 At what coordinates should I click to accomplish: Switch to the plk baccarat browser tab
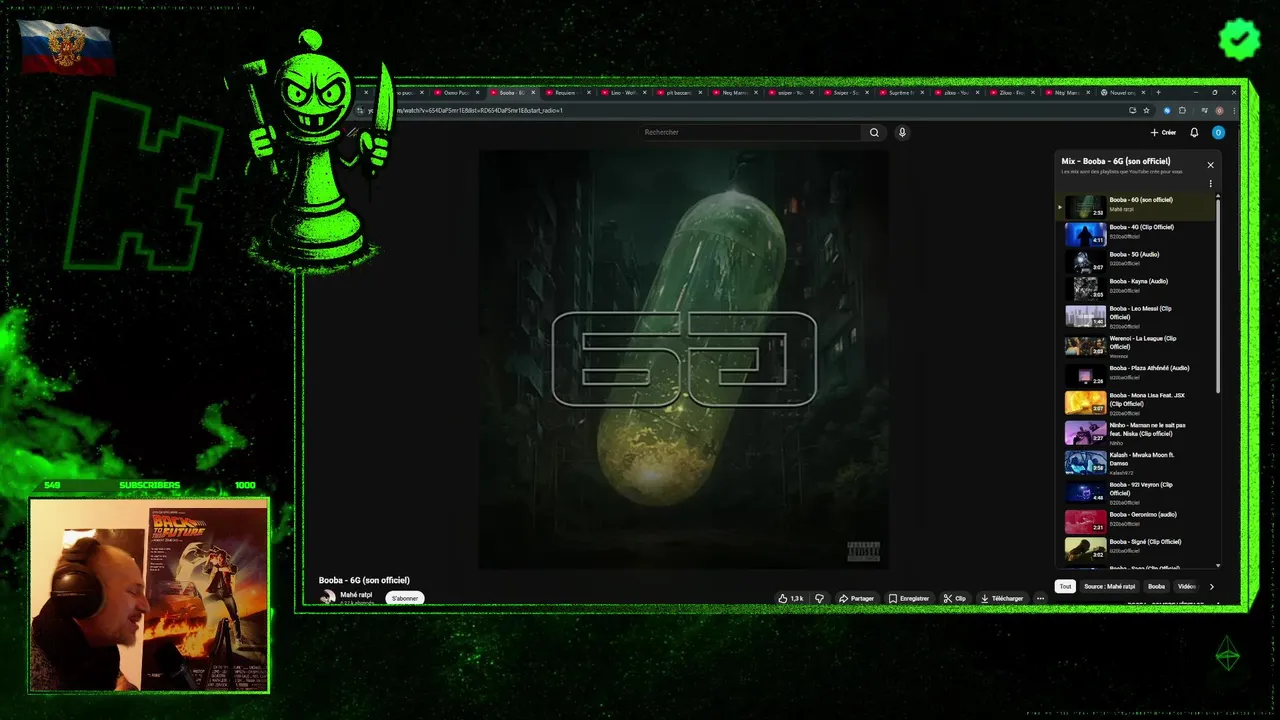pos(681,92)
